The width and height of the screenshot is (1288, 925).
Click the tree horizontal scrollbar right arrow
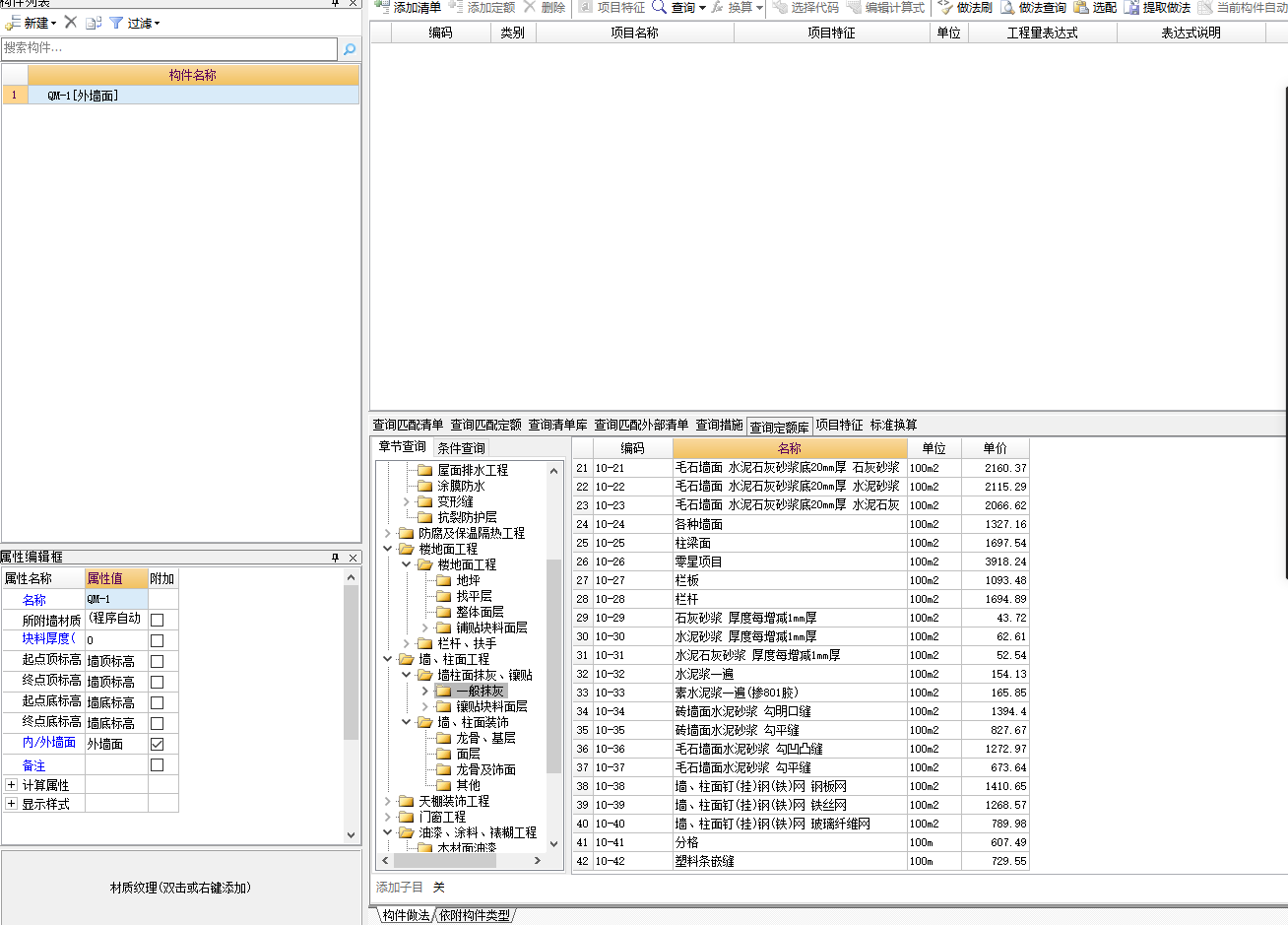537,861
